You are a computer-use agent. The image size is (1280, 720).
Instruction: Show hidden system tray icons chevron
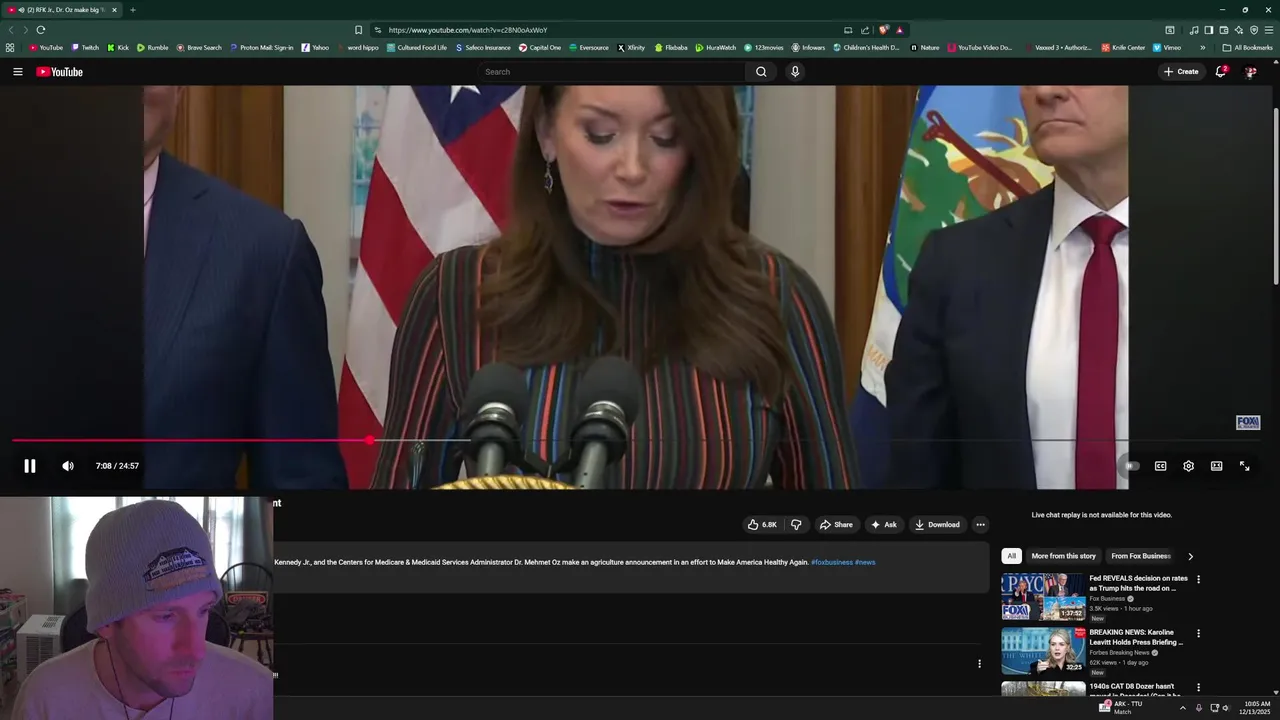click(x=1183, y=708)
